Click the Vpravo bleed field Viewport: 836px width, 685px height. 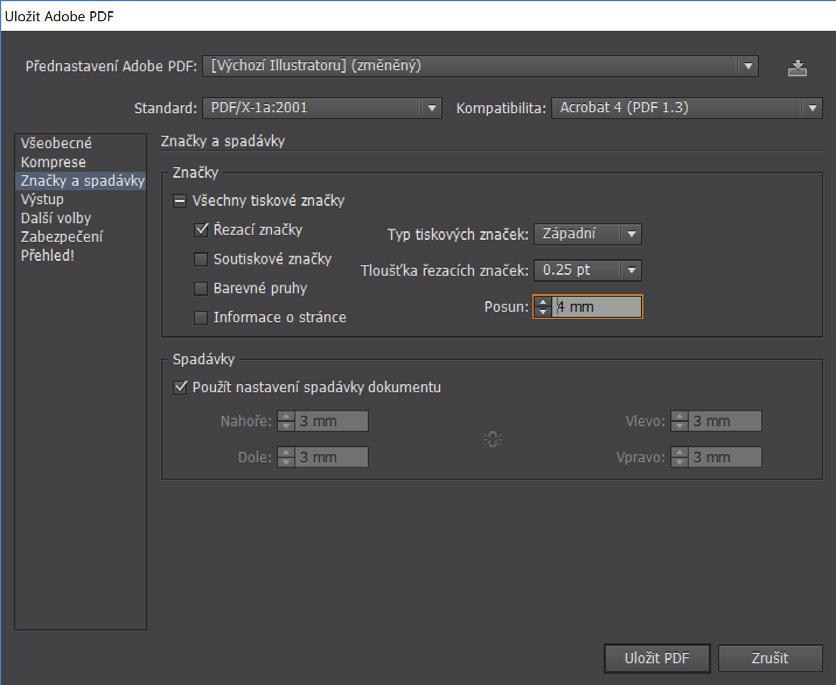click(x=725, y=457)
